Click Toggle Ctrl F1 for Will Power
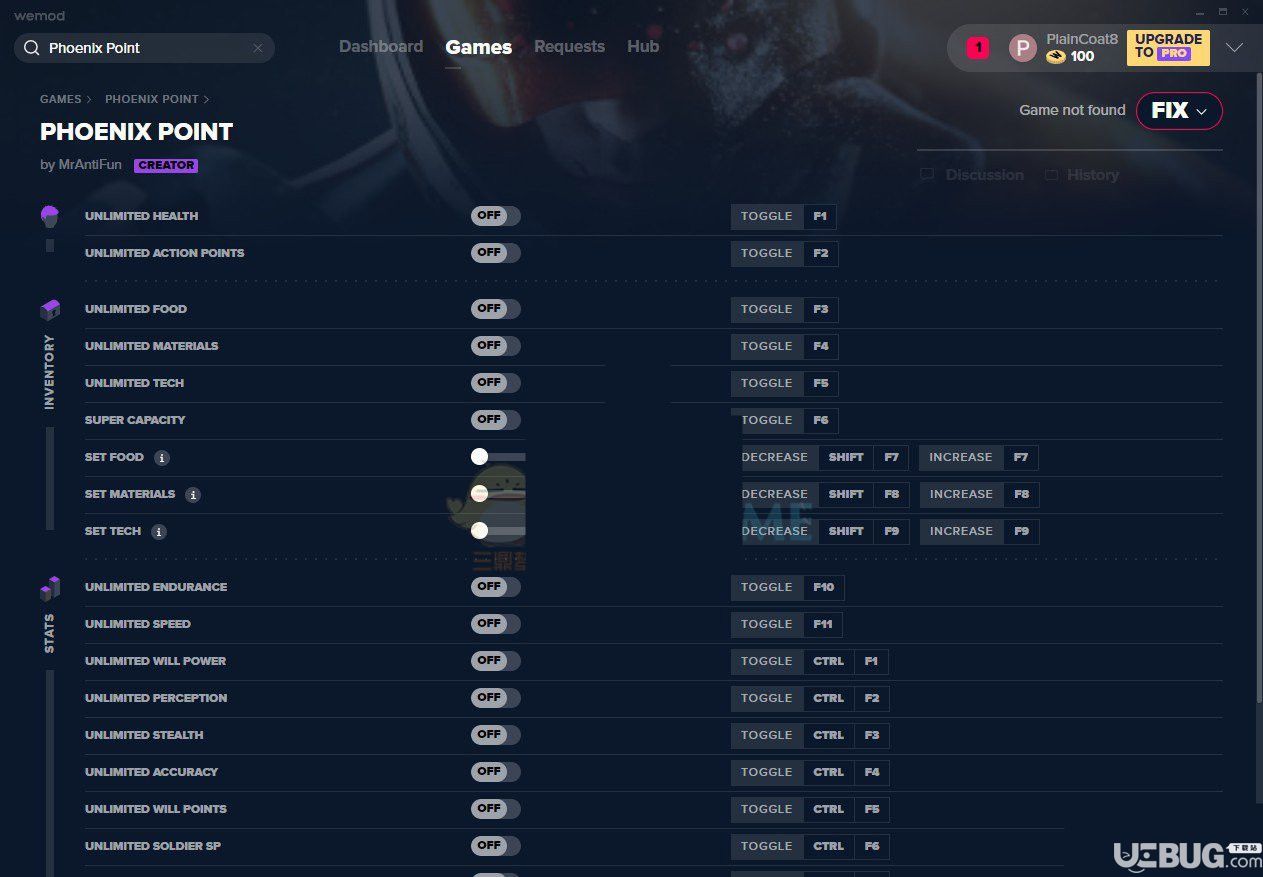This screenshot has width=1263, height=877. point(810,661)
